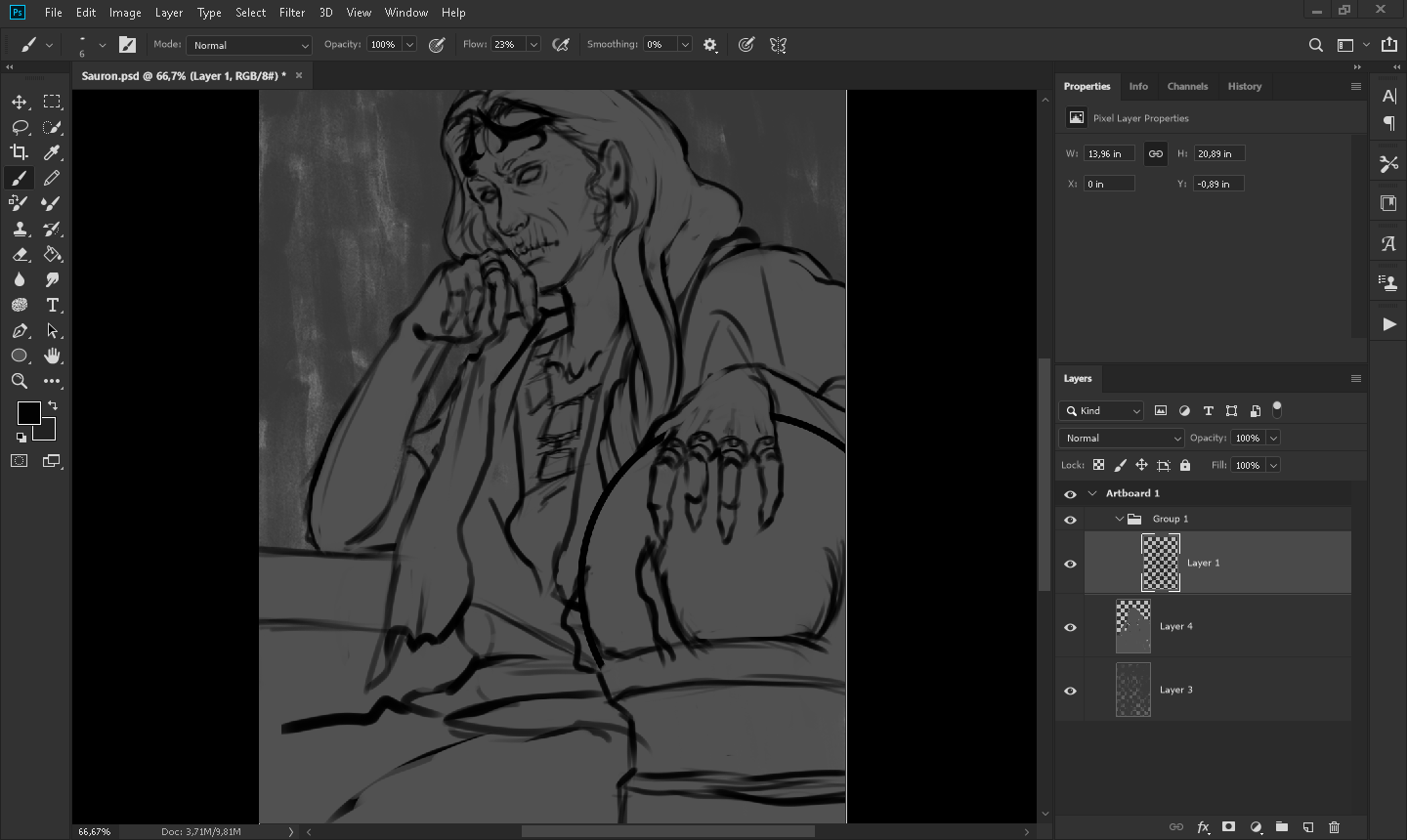This screenshot has height=840, width=1407.
Task: Select the Move tool
Action: click(x=20, y=102)
